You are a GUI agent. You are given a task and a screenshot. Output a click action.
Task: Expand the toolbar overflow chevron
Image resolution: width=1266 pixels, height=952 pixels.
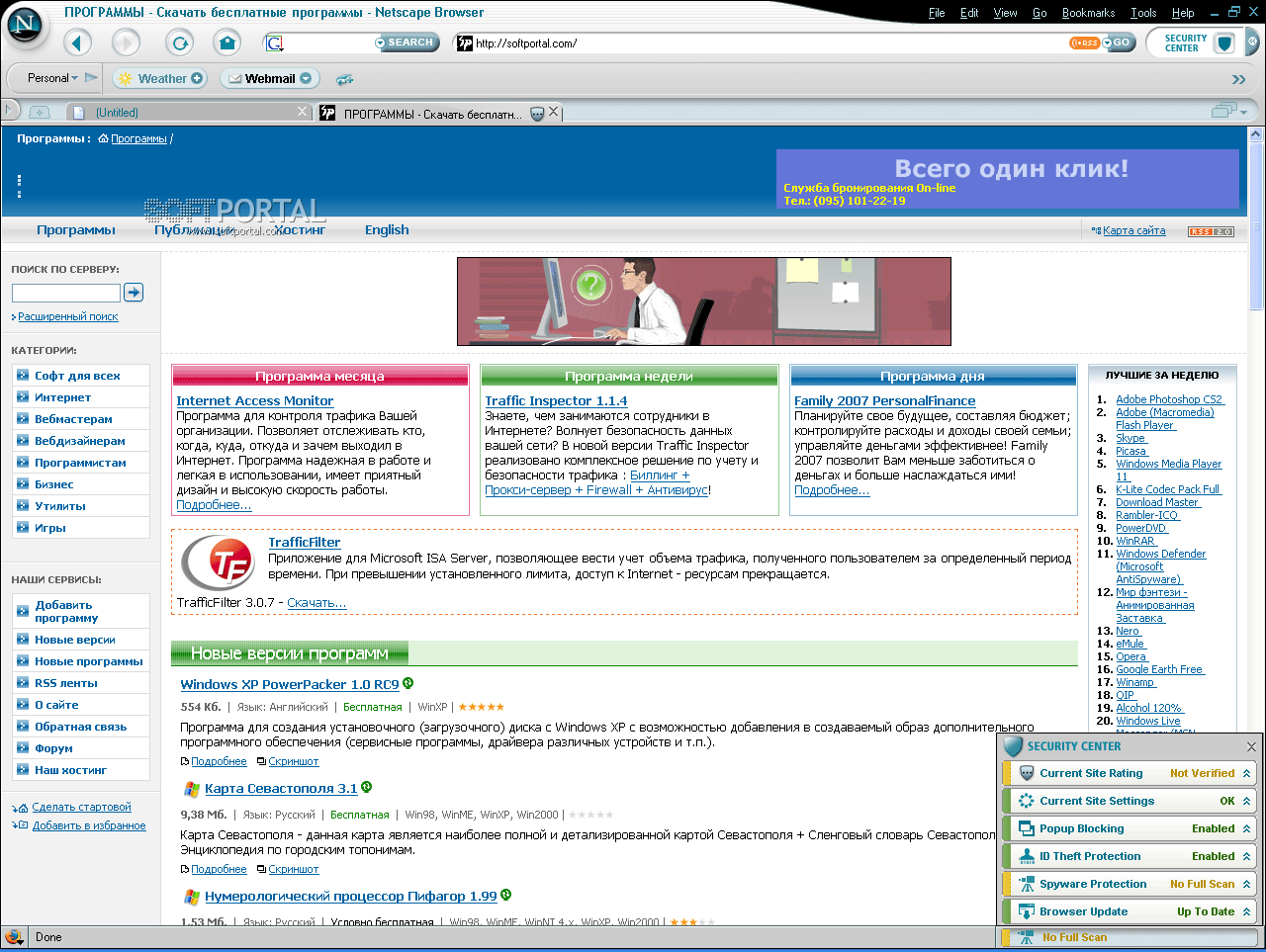[1238, 79]
